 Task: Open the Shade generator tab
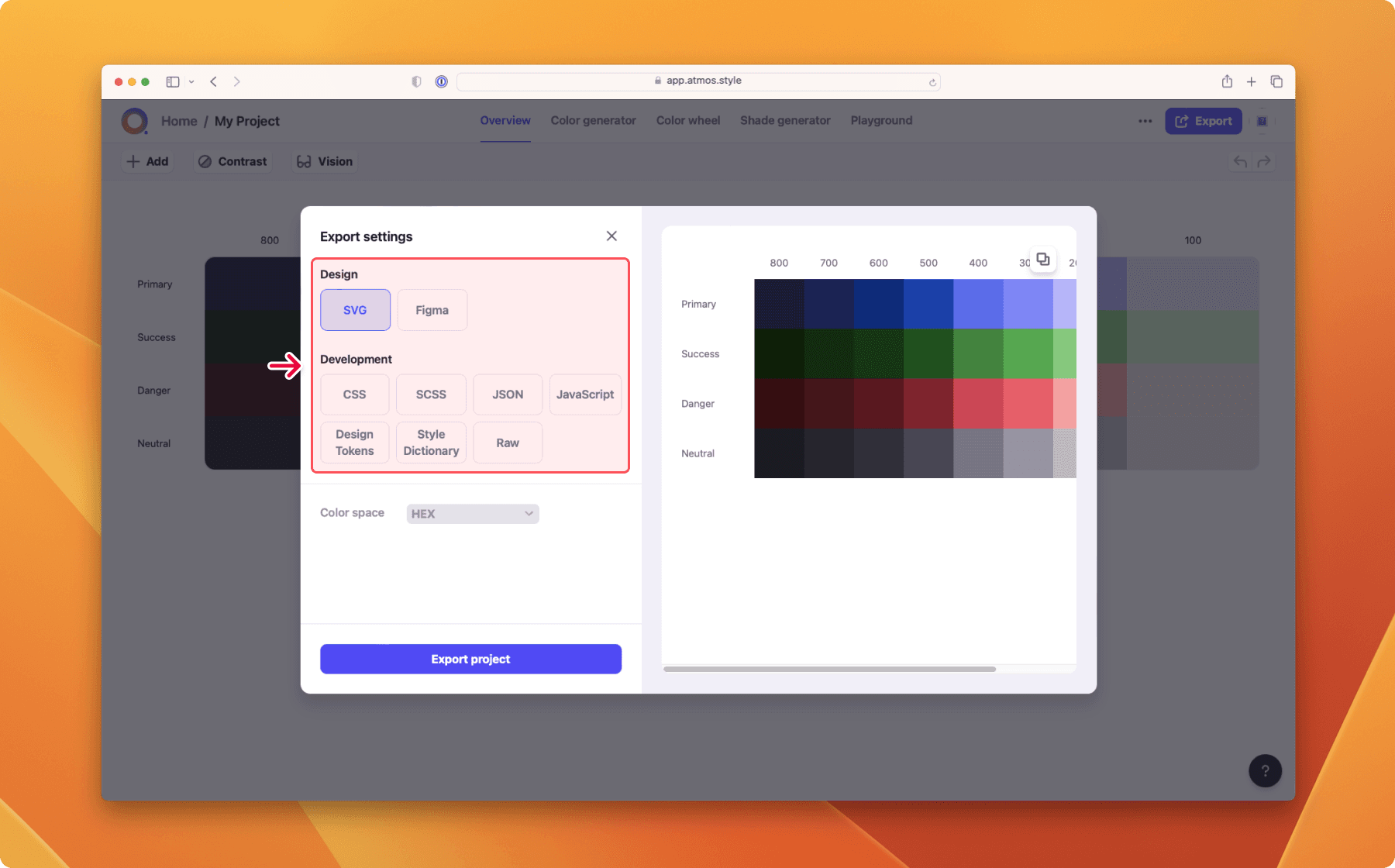[x=784, y=120]
